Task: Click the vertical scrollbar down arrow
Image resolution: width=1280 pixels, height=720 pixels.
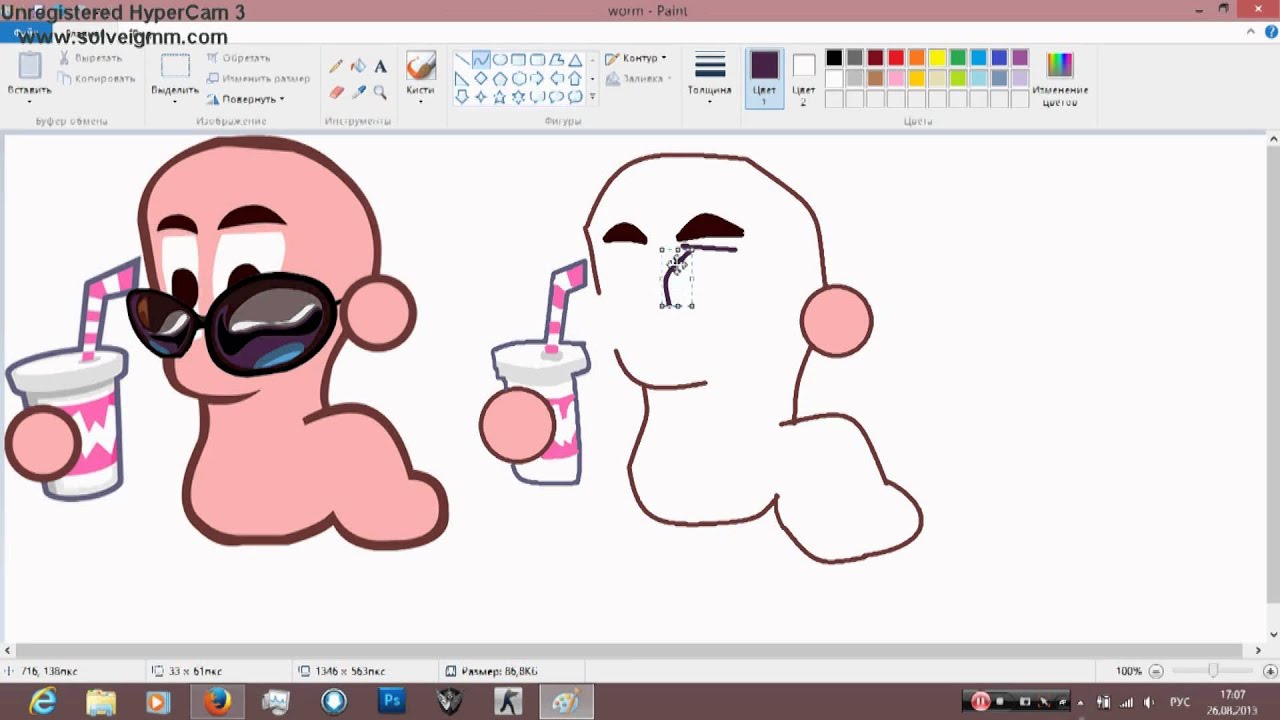Action: (x=1273, y=634)
